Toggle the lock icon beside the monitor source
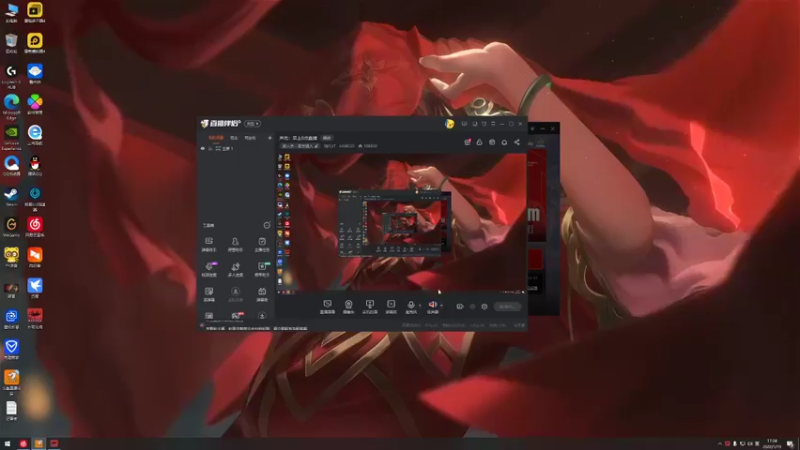This screenshot has width=800, height=450. [210, 148]
